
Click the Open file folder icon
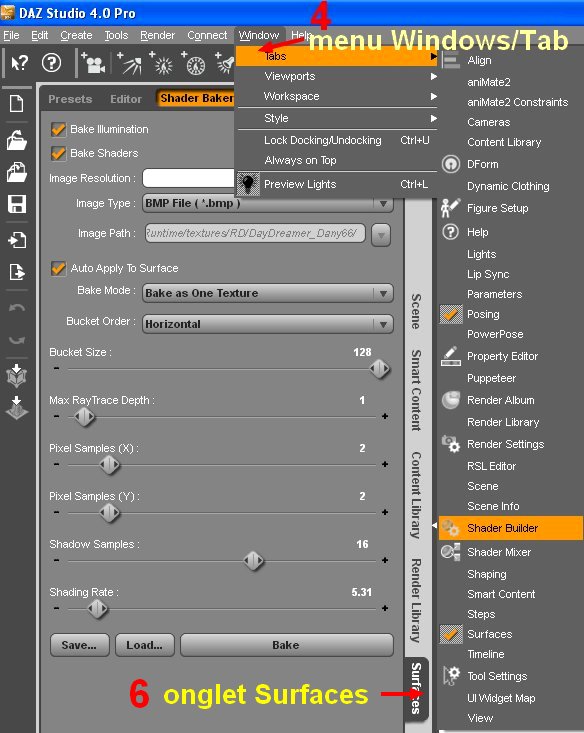pyautogui.click(x=17, y=140)
